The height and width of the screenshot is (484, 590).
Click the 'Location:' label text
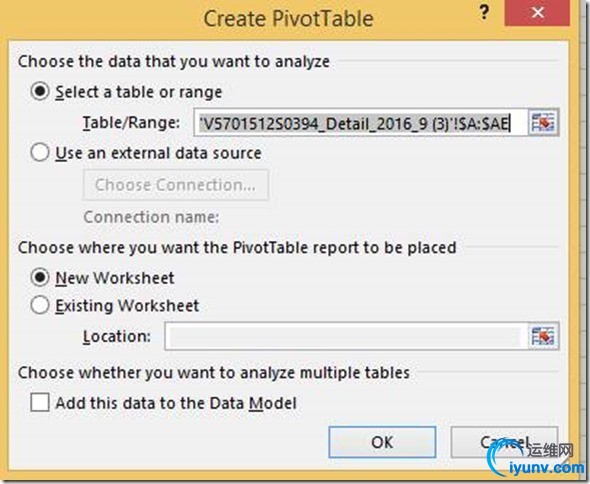tap(117, 336)
